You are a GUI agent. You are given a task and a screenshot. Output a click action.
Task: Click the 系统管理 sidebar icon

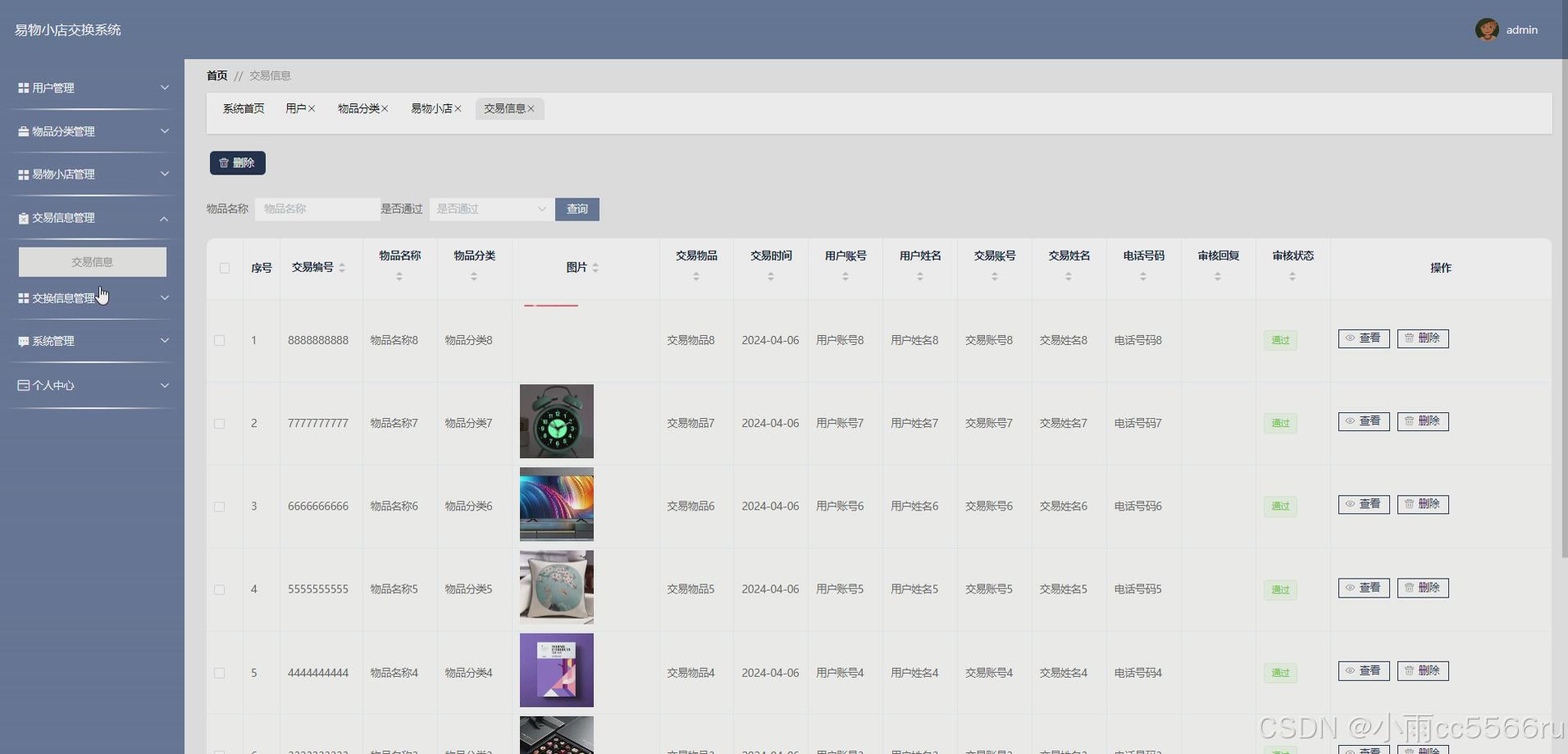(24, 341)
